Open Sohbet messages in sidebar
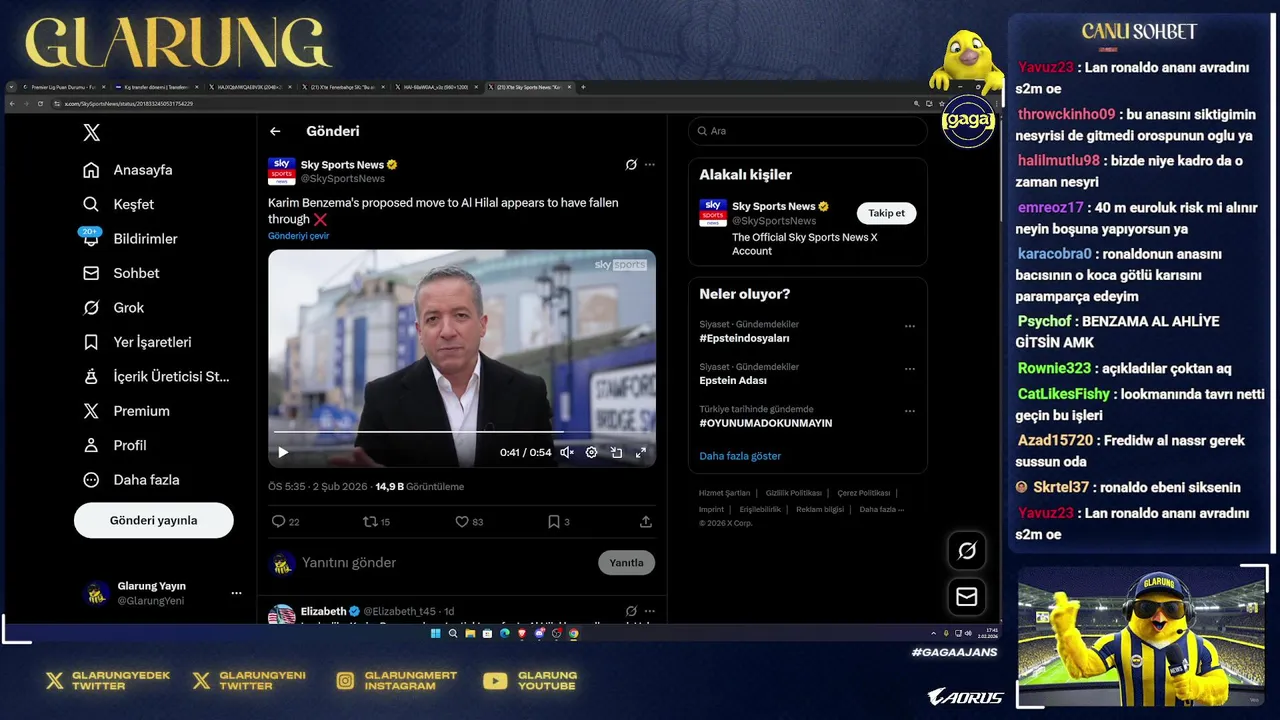The image size is (1280, 720). (x=121, y=273)
